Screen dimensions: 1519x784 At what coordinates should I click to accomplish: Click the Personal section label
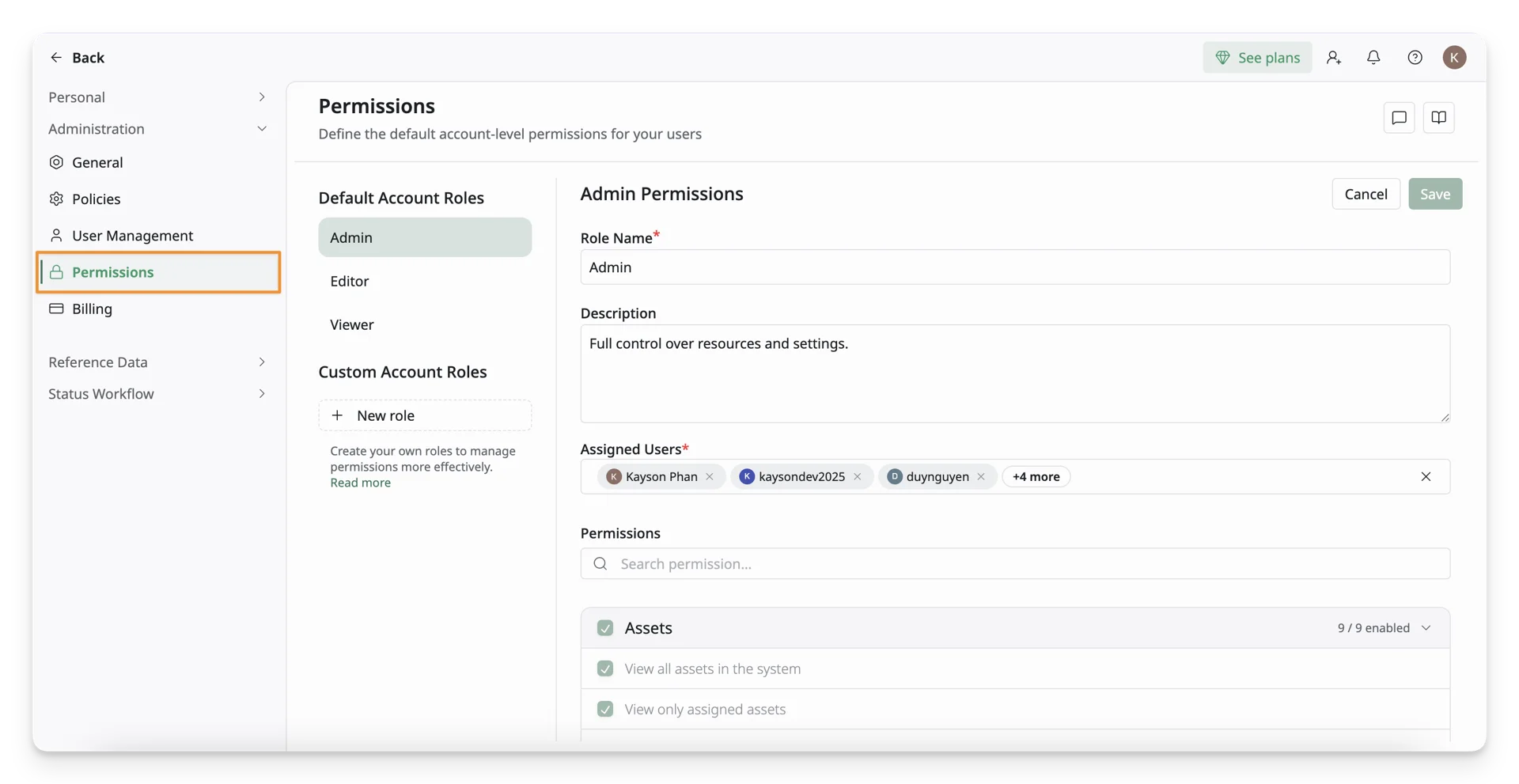(77, 97)
